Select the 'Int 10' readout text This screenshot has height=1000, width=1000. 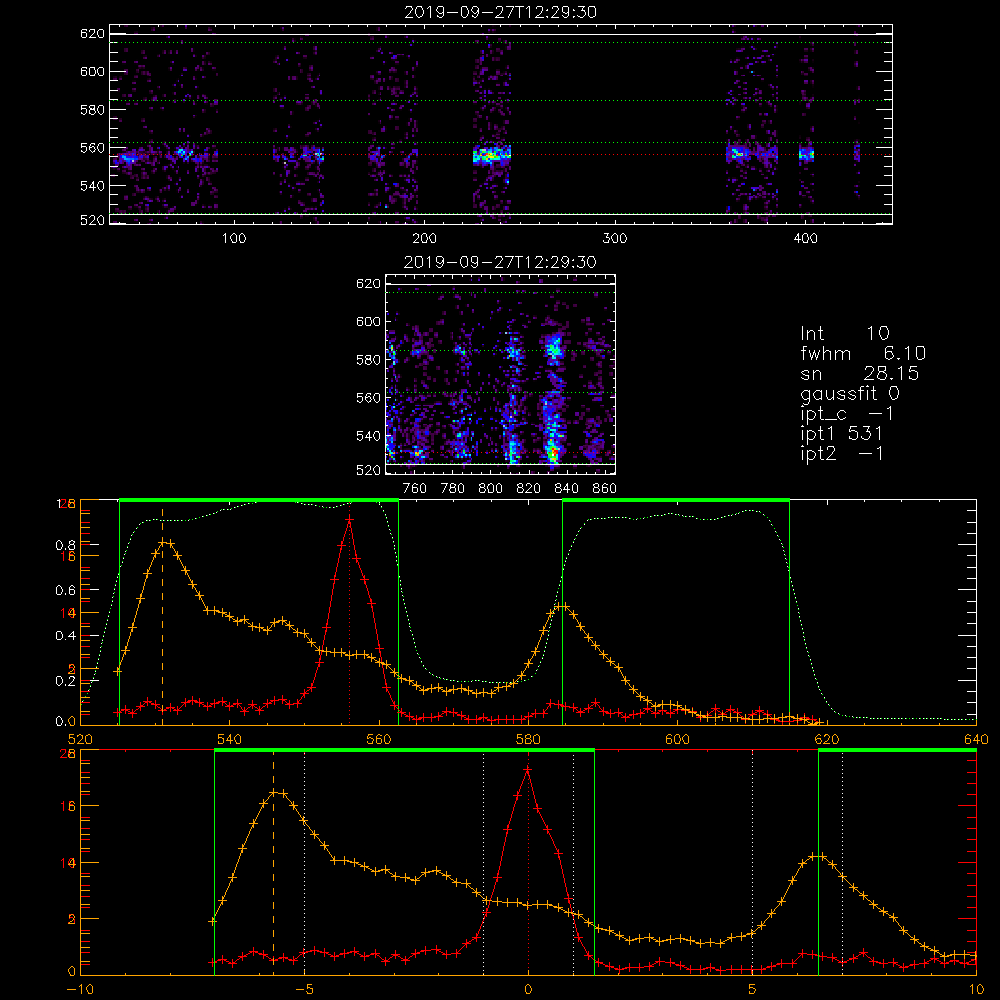[844, 334]
